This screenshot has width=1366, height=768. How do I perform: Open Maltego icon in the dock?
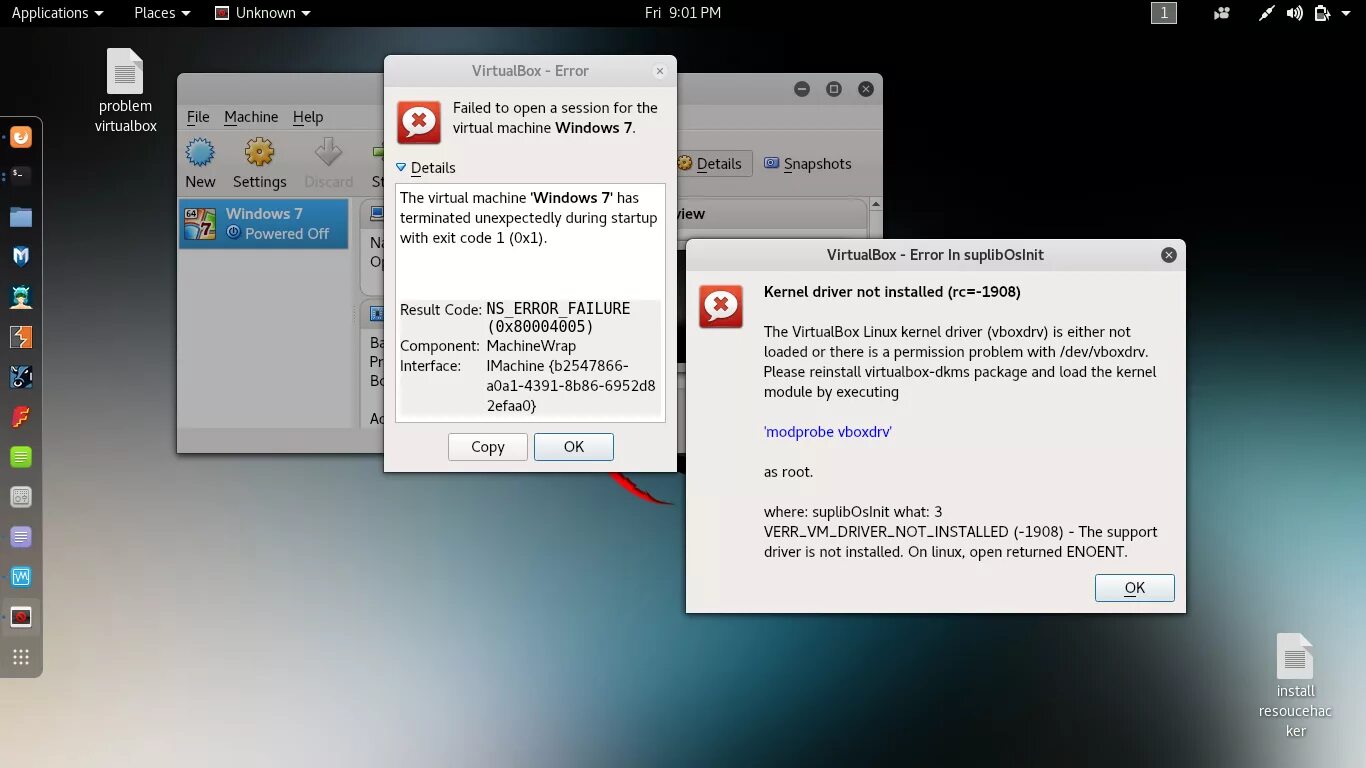(21, 377)
